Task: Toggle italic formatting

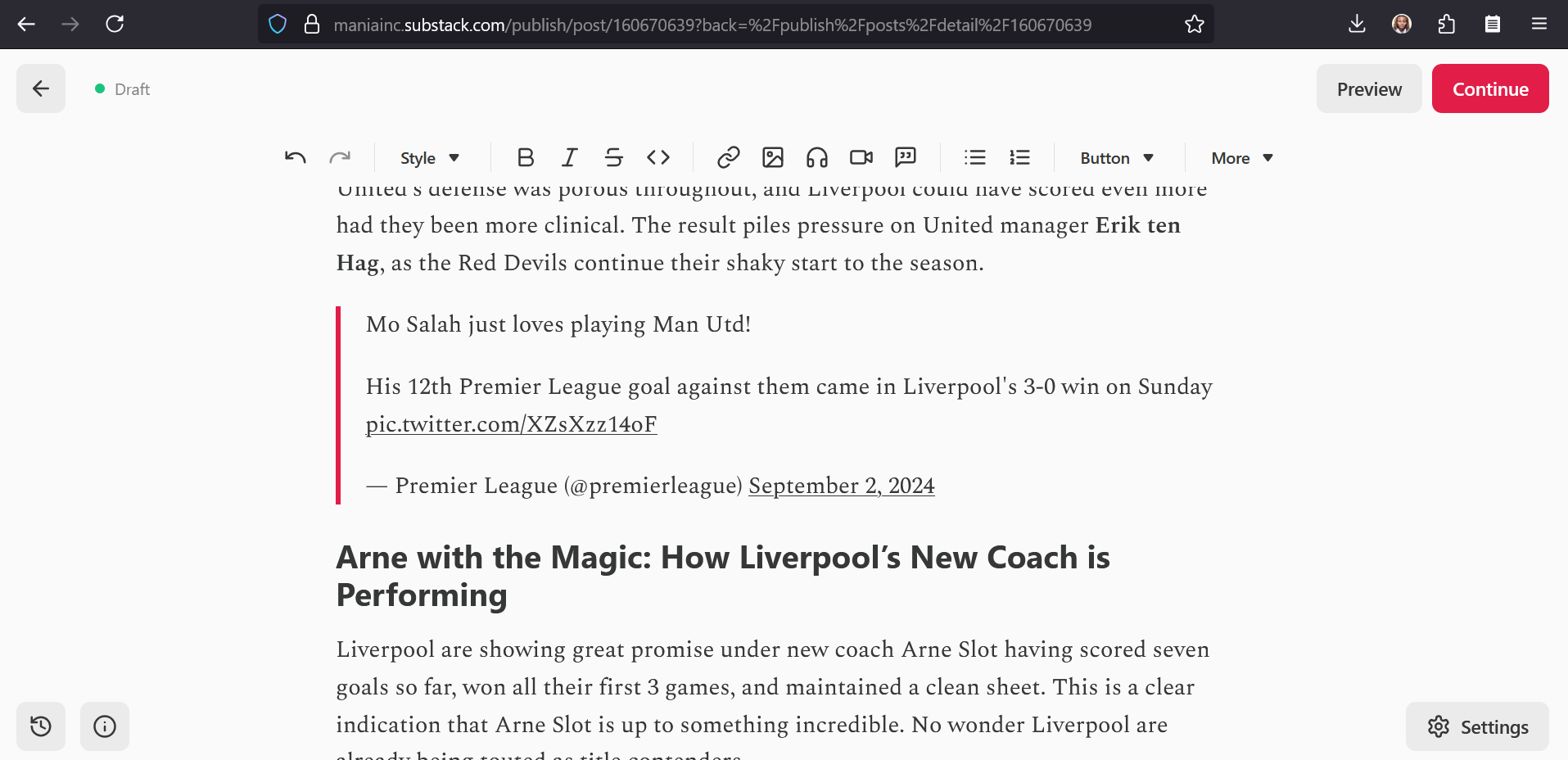Action: [x=570, y=157]
